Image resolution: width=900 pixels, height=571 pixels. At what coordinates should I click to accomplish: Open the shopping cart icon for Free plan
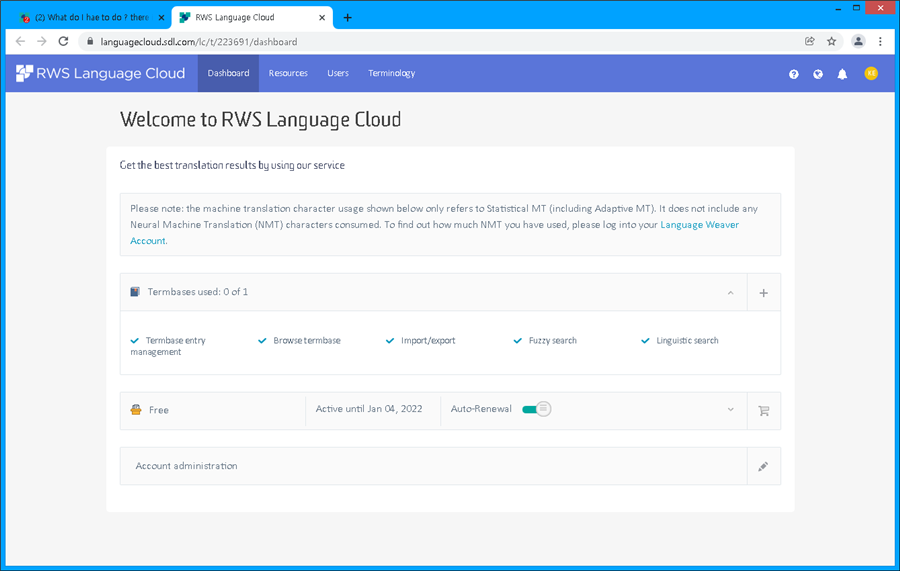[x=763, y=411]
